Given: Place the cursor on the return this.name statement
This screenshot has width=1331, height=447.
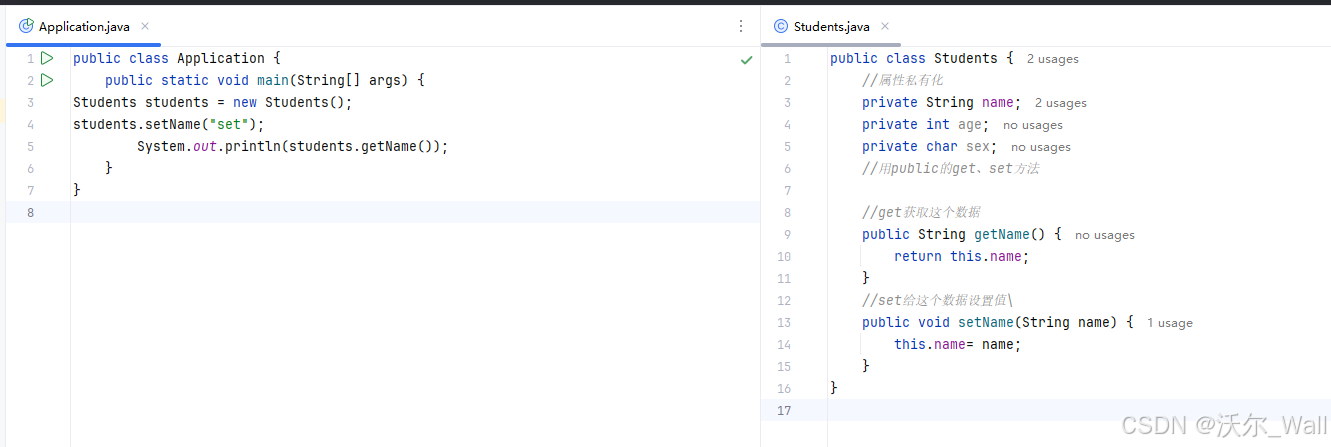Looking at the screenshot, I should coord(961,256).
